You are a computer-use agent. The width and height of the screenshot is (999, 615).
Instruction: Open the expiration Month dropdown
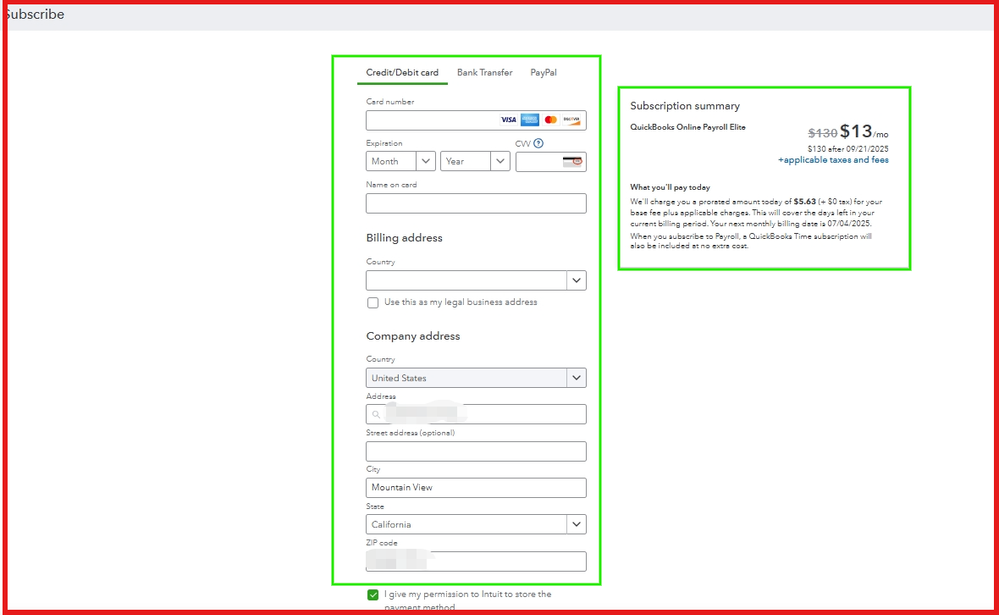401,161
